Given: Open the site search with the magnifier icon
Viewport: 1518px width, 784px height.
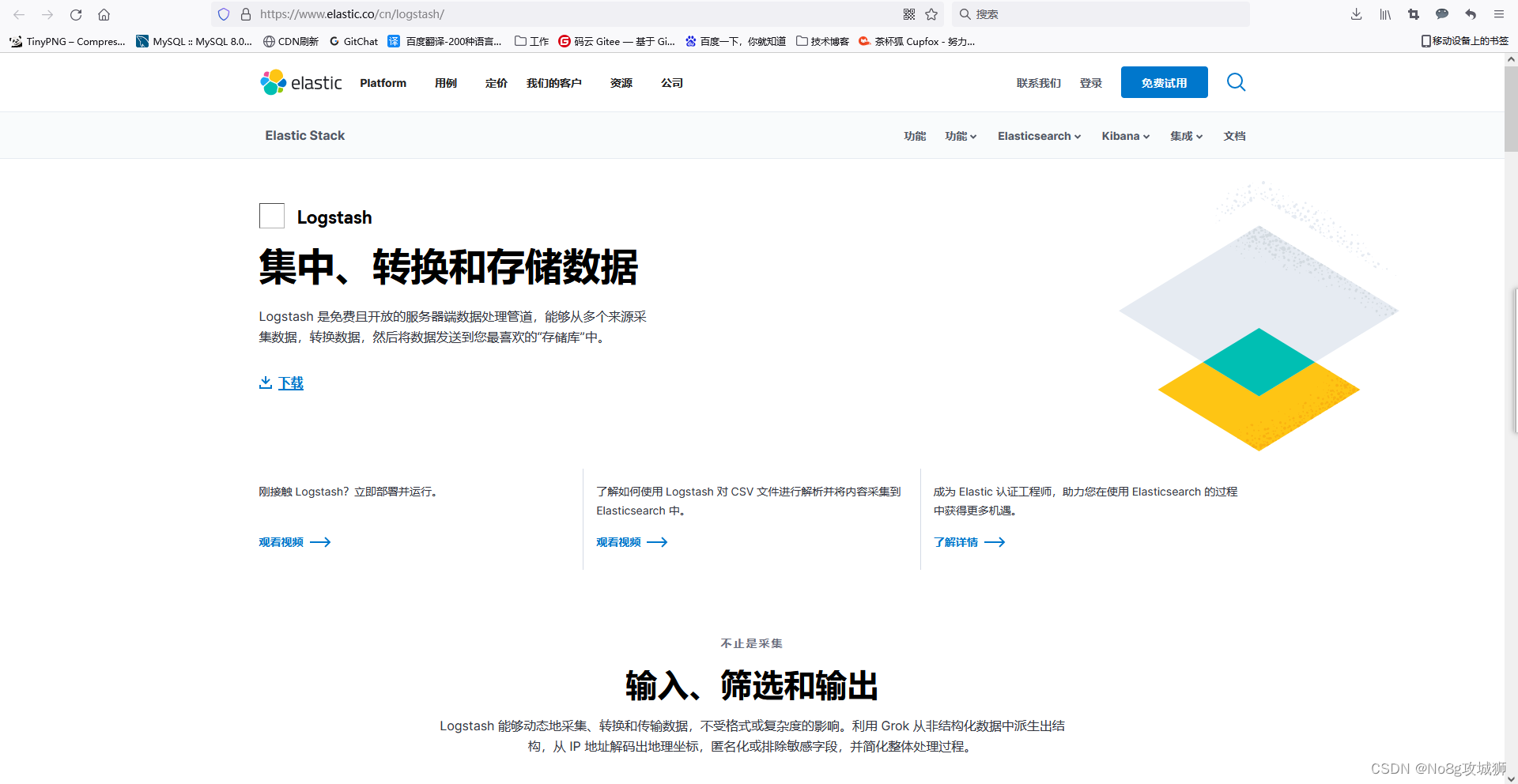Looking at the screenshot, I should point(1236,82).
